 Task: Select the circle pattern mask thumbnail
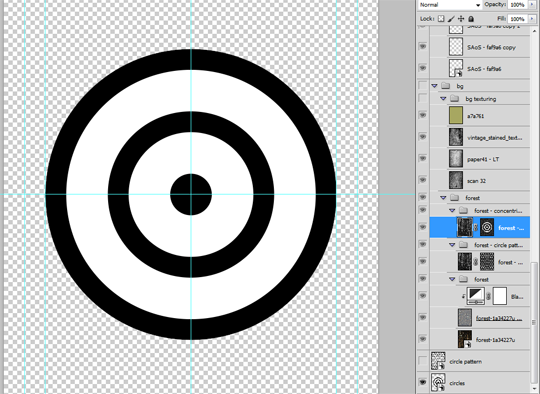point(487,261)
